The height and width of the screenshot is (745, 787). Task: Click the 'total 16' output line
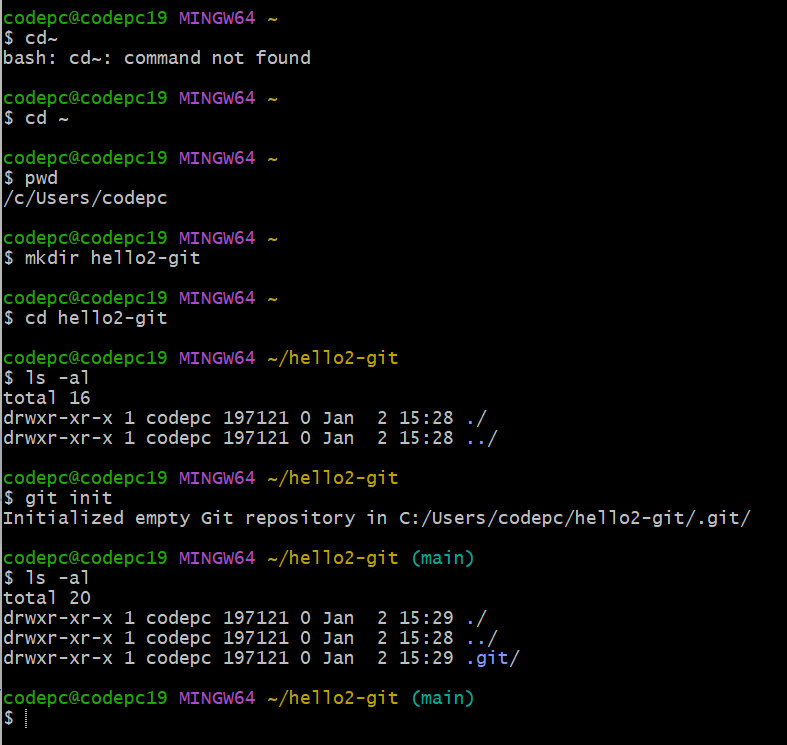pos(47,398)
